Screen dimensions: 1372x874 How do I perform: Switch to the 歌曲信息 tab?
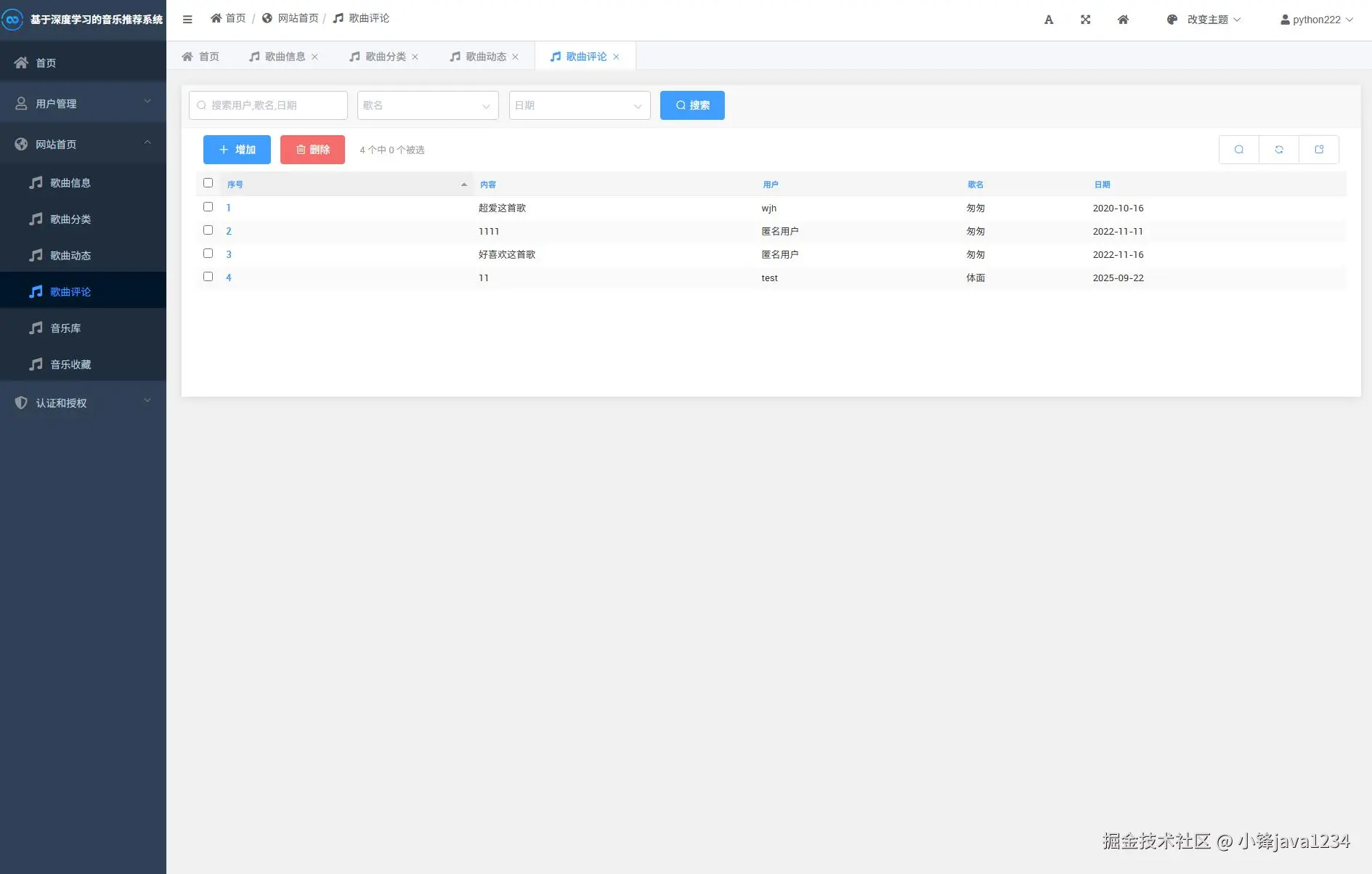[277, 57]
